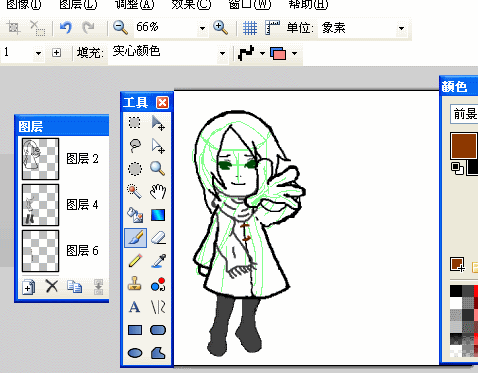This screenshot has width=478, height=373.
Task: Open the 图像 menu
Action: (23, 4)
